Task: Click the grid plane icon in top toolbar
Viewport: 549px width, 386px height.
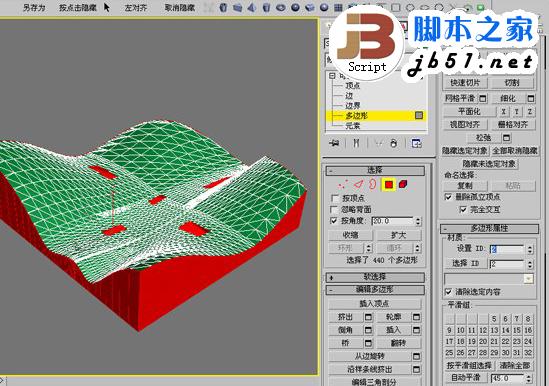Action: coord(338,7)
